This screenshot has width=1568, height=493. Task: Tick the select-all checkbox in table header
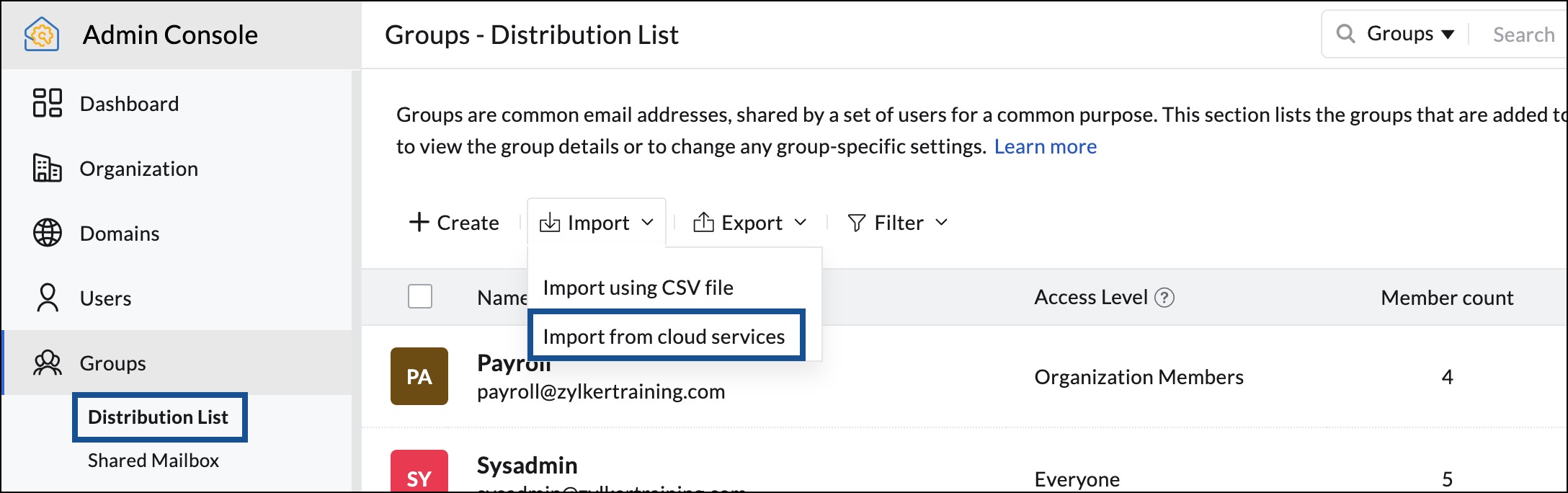point(420,296)
